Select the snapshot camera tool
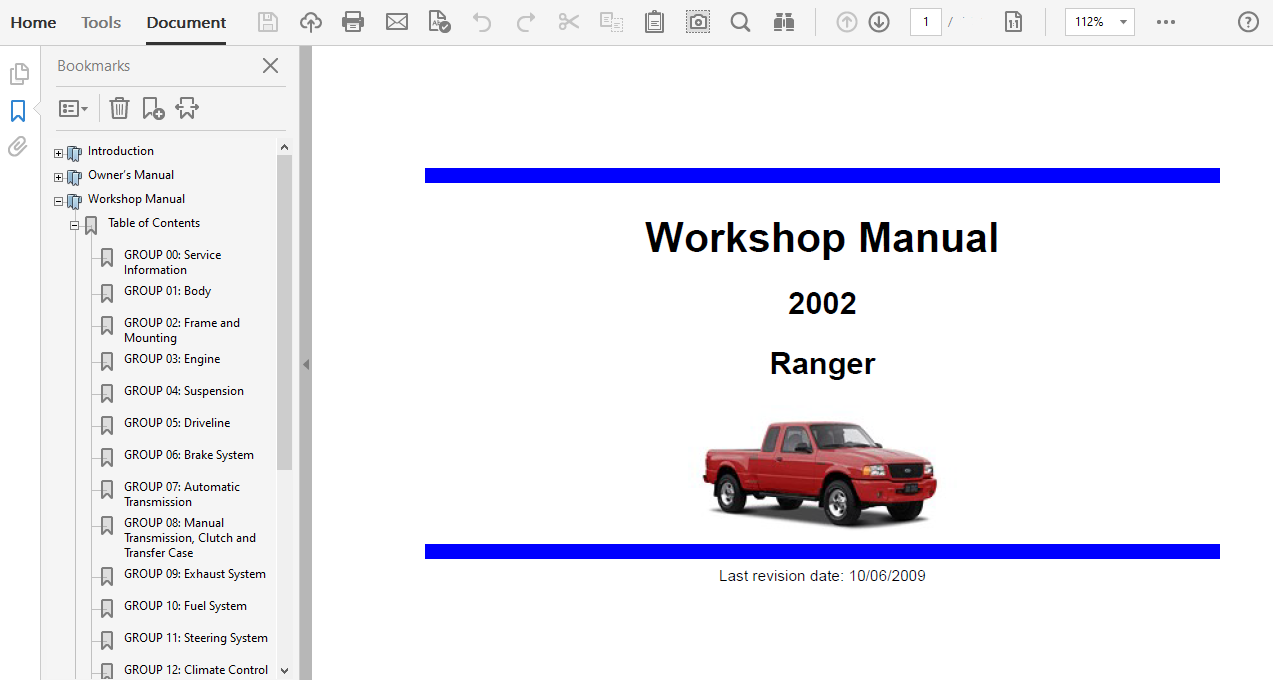 tap(698, 22)
